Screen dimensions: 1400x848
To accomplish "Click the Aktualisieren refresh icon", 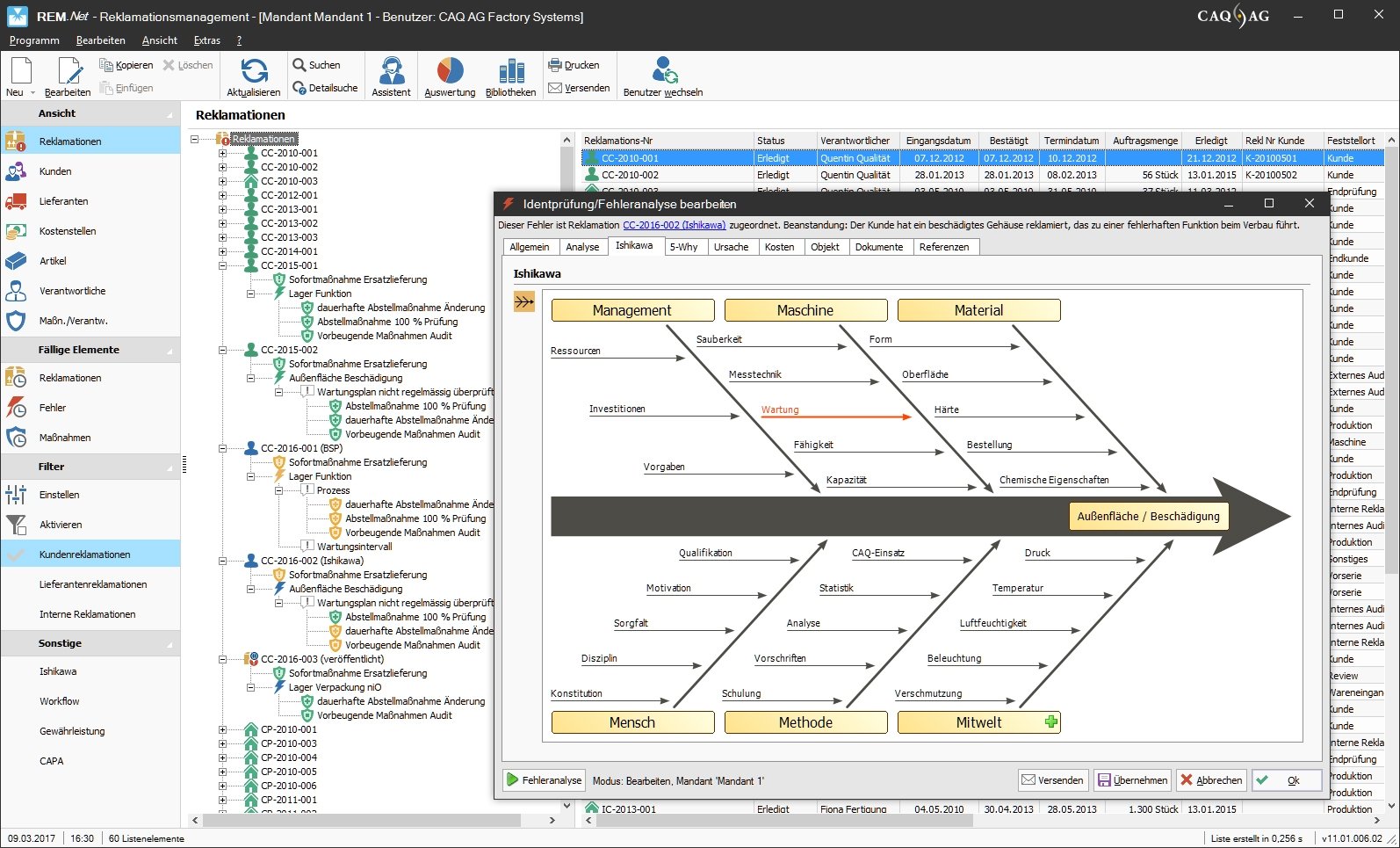I will (254, 70).
